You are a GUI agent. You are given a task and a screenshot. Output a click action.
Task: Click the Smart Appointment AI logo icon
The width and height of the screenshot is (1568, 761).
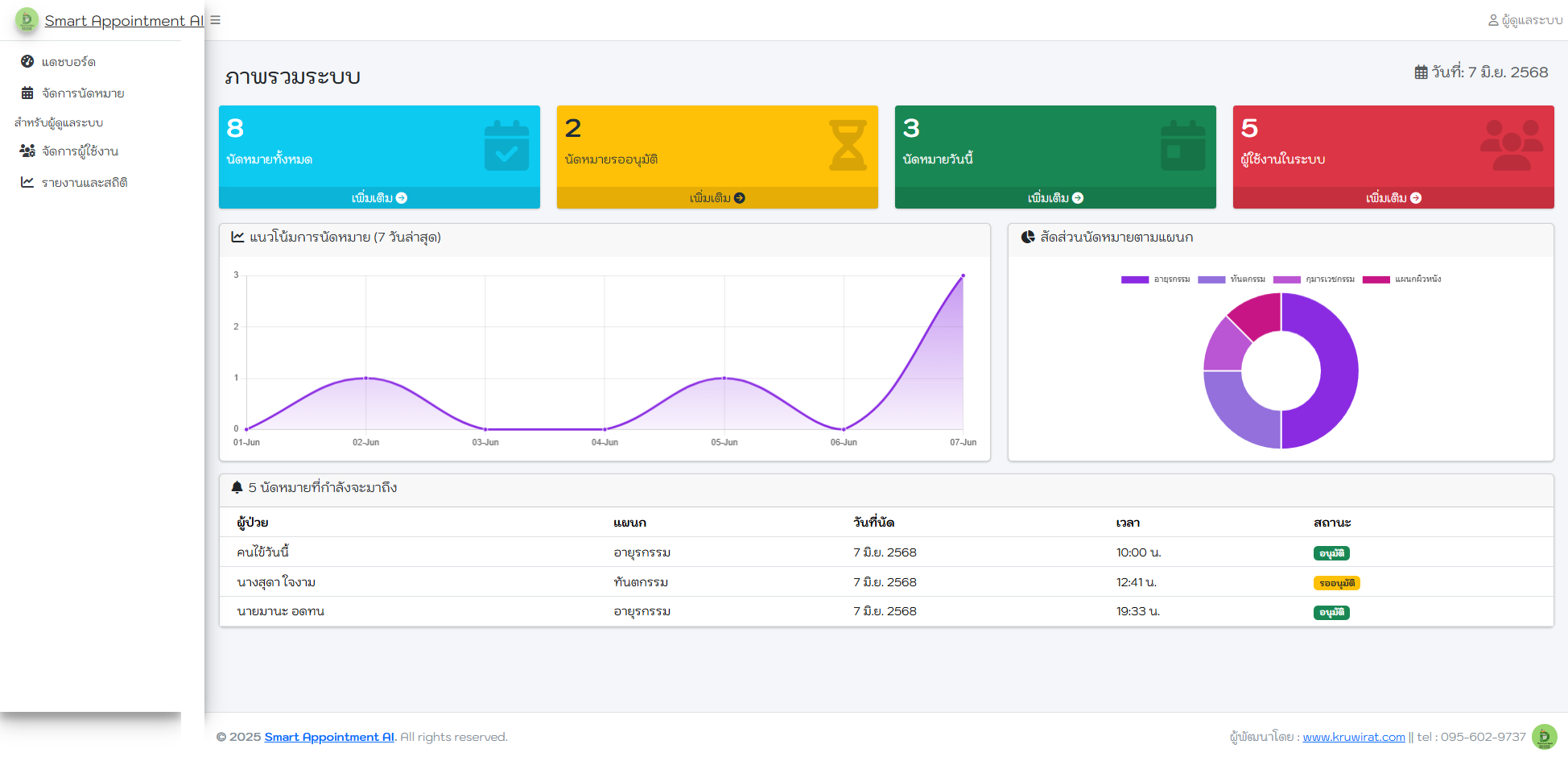(x=27, y=20)
